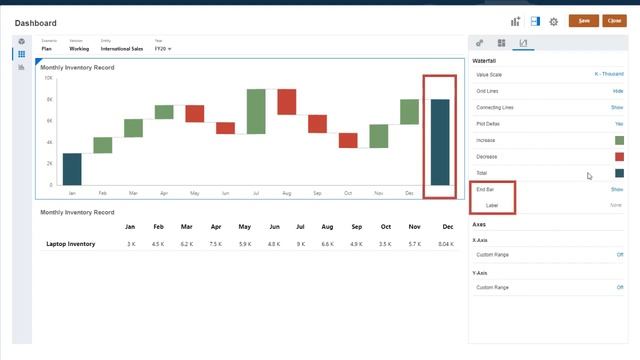Open dashboard settings gear
This screenshot has width=640, height=360.
click(x=553, y=22)
